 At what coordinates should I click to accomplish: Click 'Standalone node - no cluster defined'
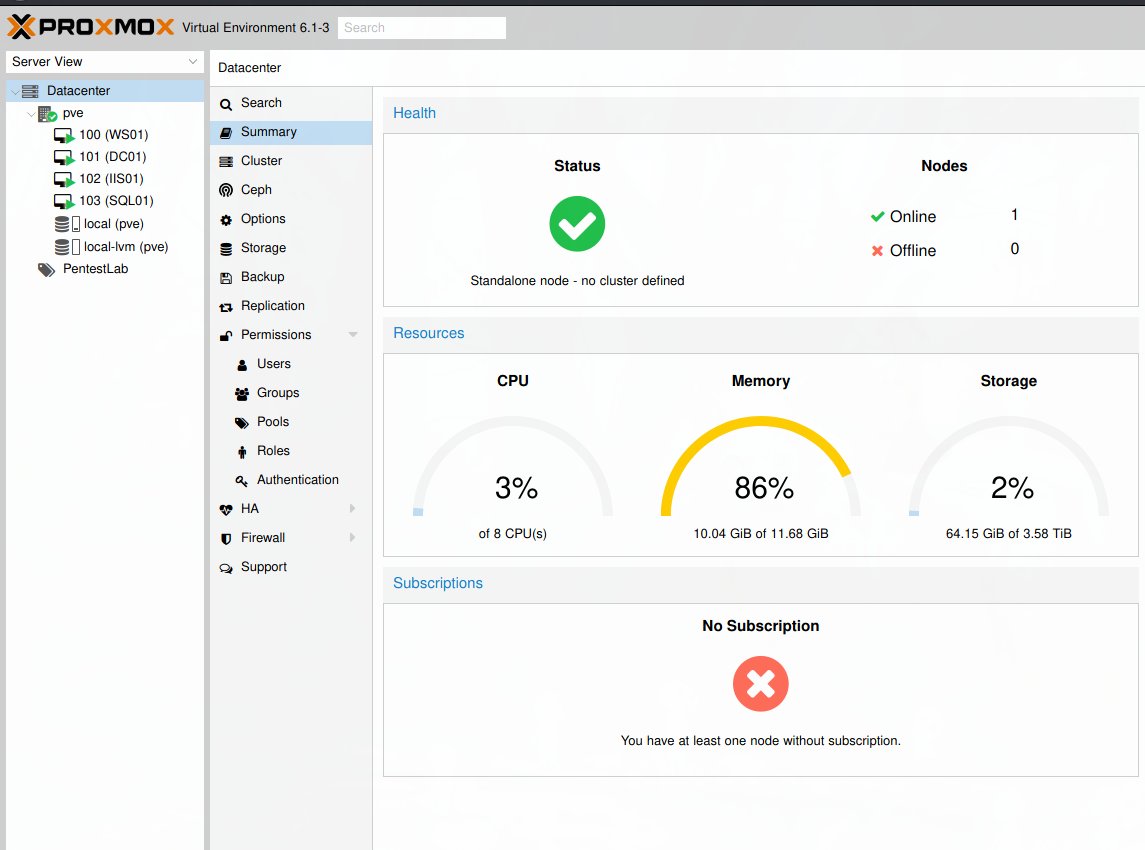[x=577, y=281]
